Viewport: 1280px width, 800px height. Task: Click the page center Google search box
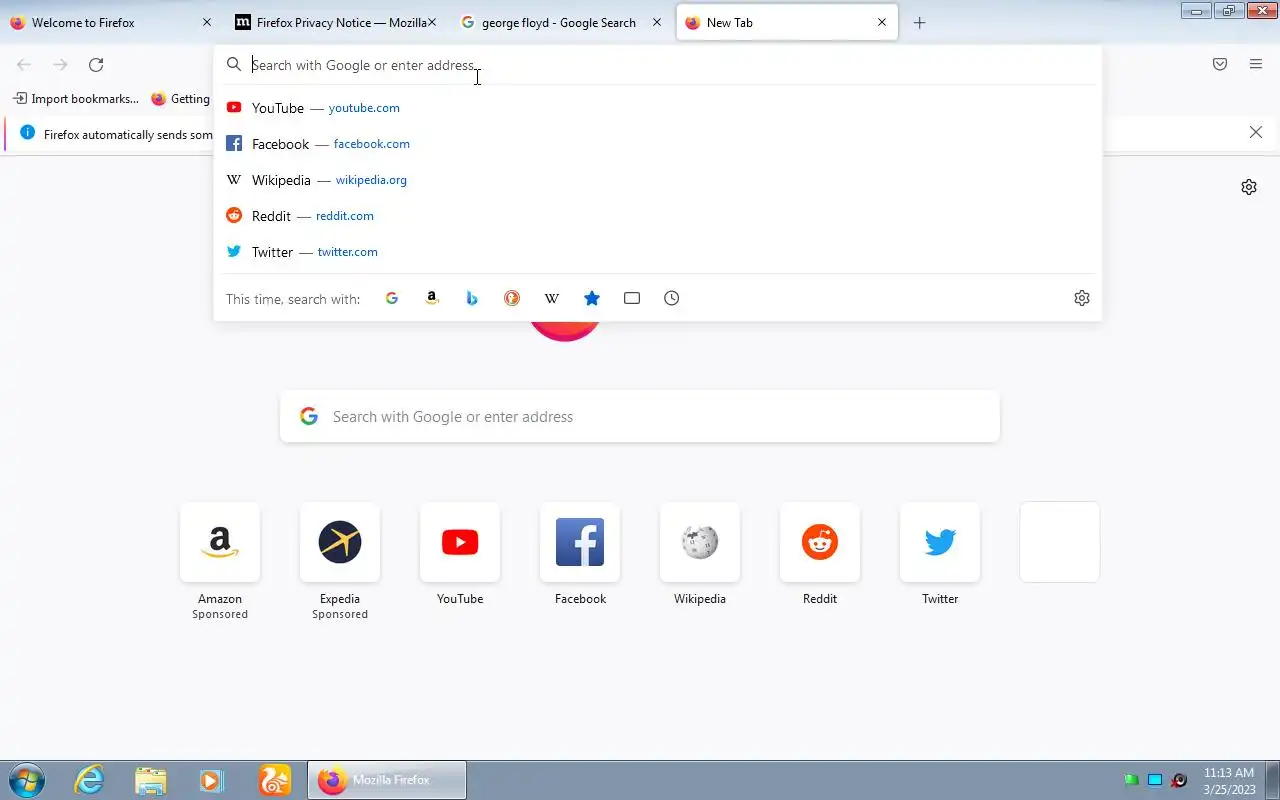click(x=640, y=416)
